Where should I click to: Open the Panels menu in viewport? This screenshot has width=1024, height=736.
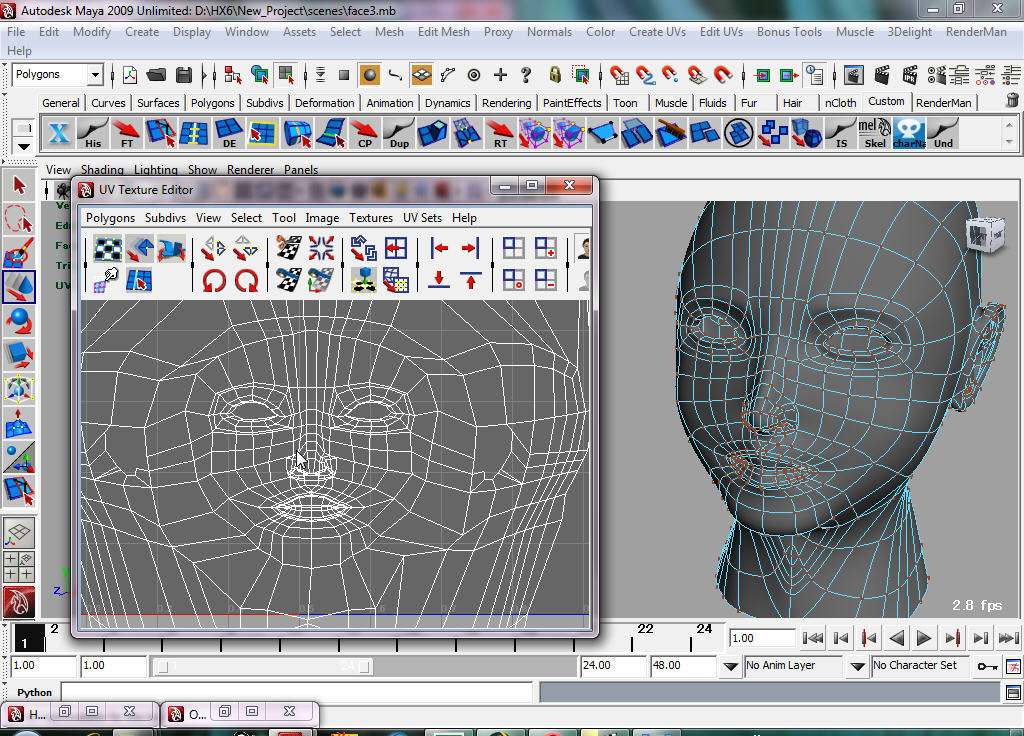[300, 170]
